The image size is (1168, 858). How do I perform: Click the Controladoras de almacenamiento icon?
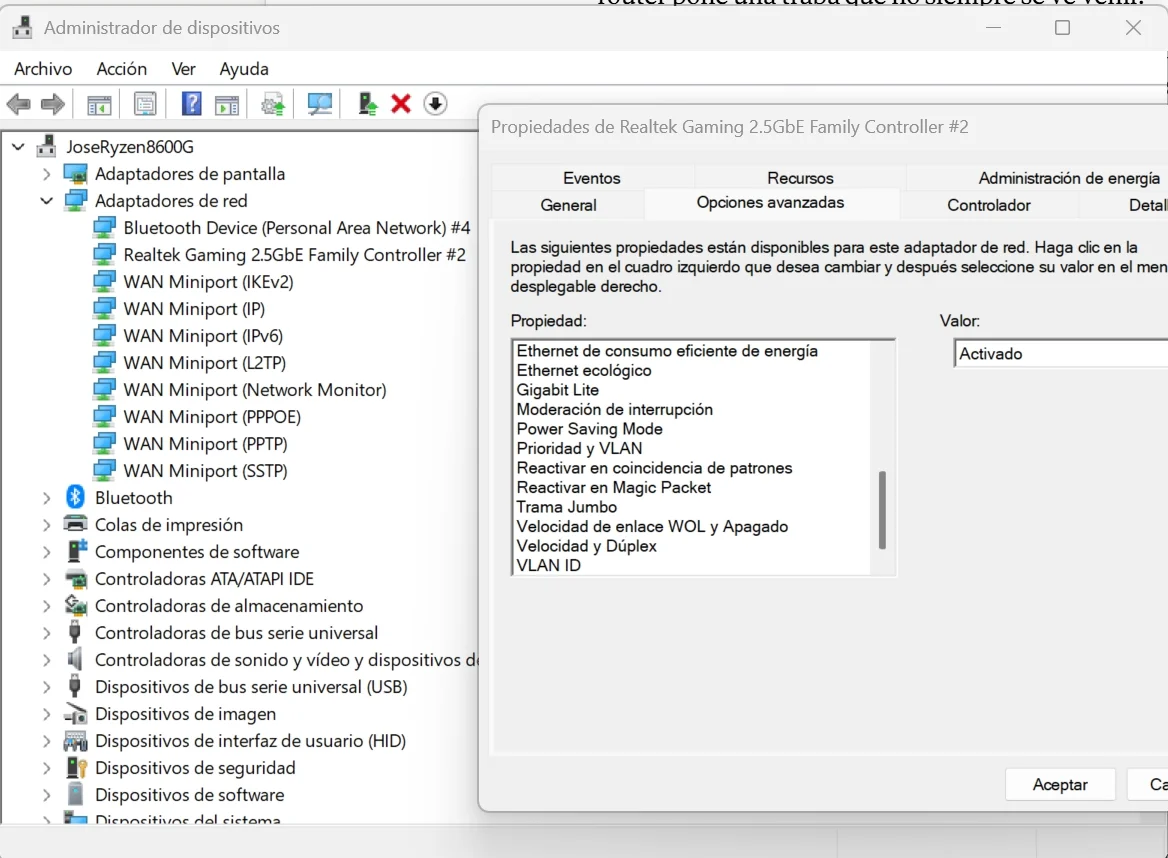point(75,605)
